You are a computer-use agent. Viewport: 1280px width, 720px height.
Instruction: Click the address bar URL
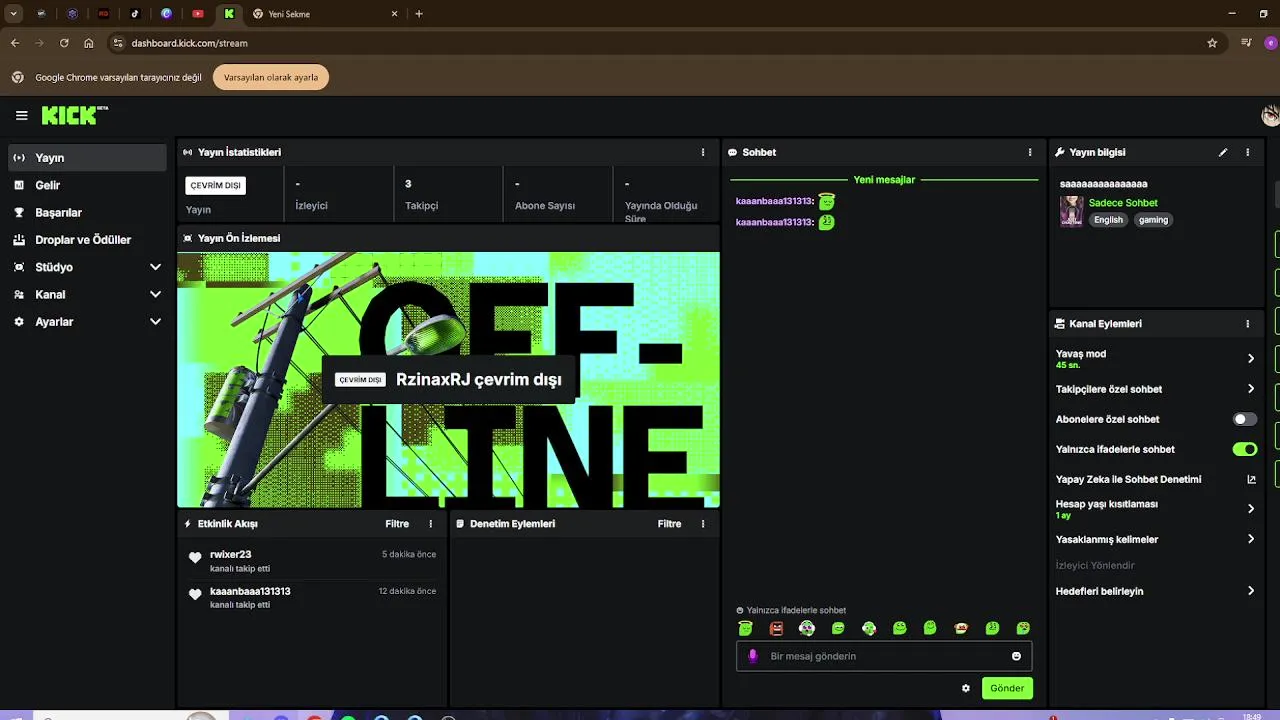click(189, 43)
